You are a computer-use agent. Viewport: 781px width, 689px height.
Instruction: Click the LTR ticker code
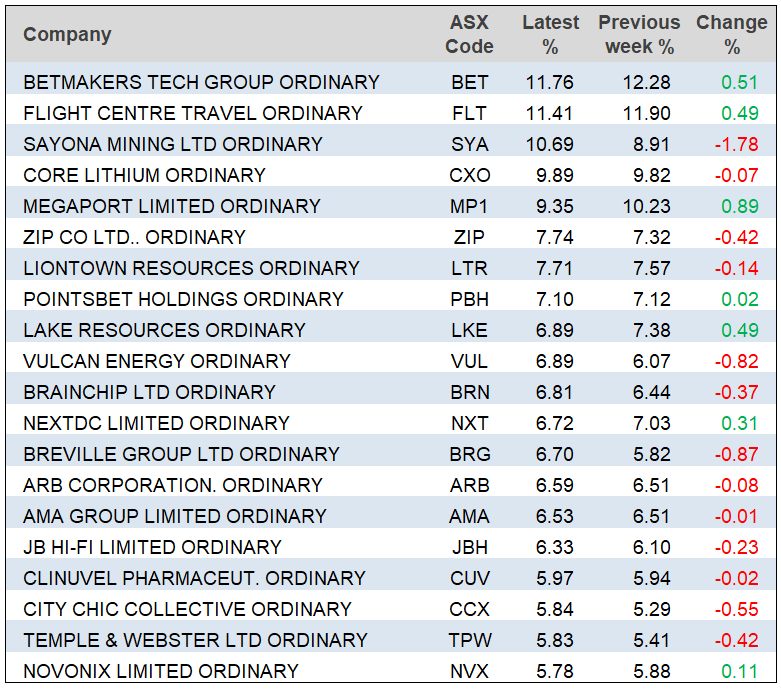coord(469,268)
